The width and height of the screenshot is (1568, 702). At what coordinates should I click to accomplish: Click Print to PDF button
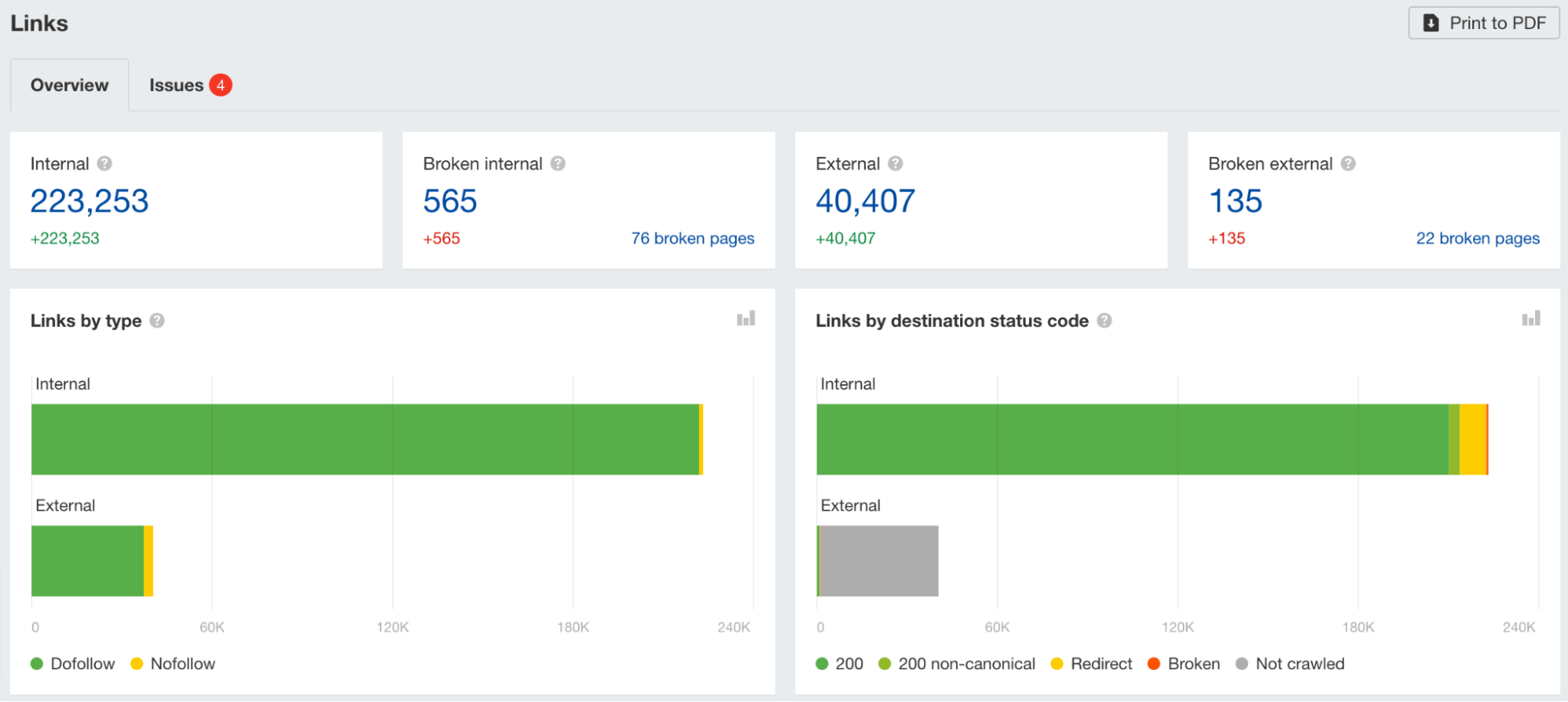click(1483, 23)
